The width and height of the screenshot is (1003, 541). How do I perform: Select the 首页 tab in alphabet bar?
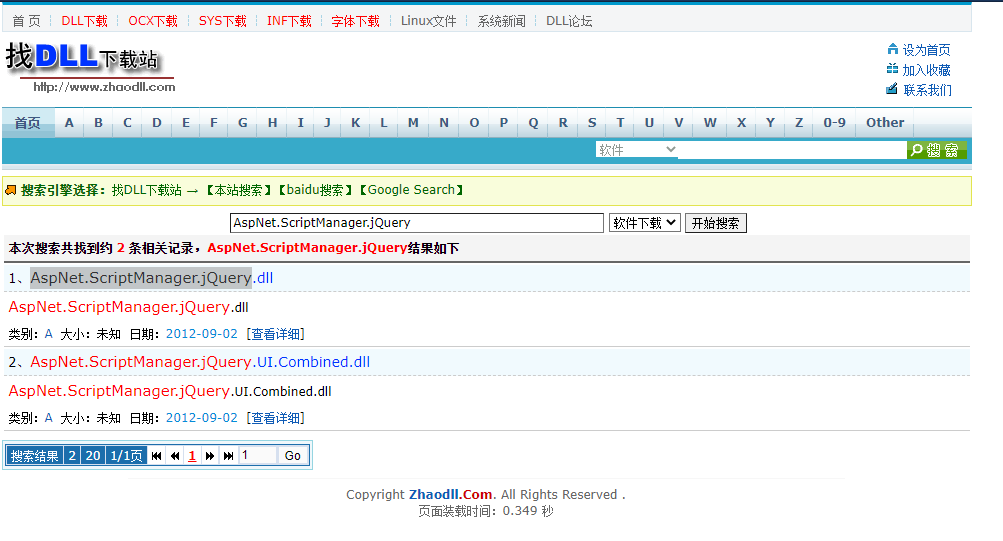click(x=28, y=123)
